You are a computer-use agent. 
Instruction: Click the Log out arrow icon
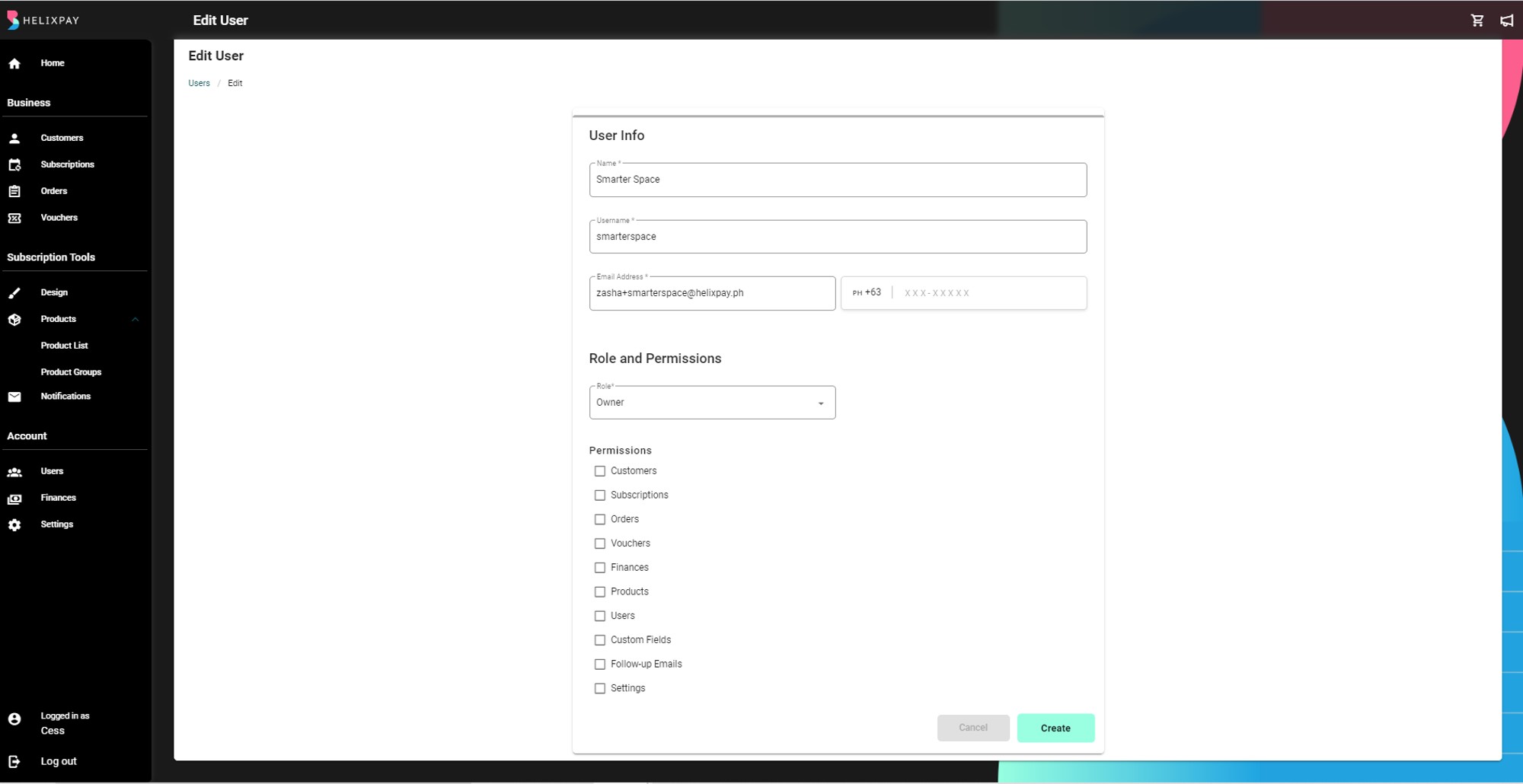[x=14, y=761]
